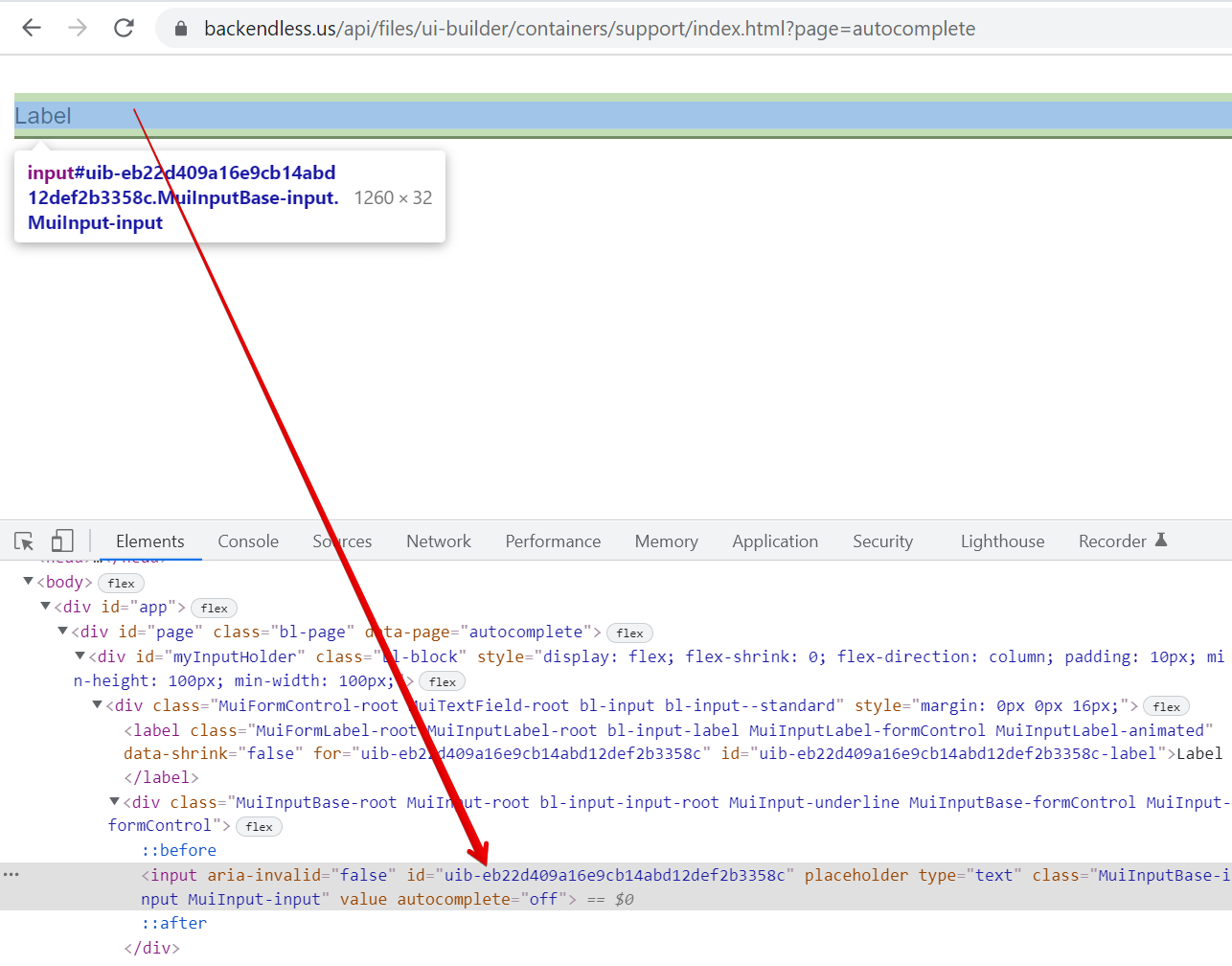The image size is (1232, 966).
Task: Toggle flex badge on myInputHolder div
Action: pyautogui.click(x=443, y=681)
